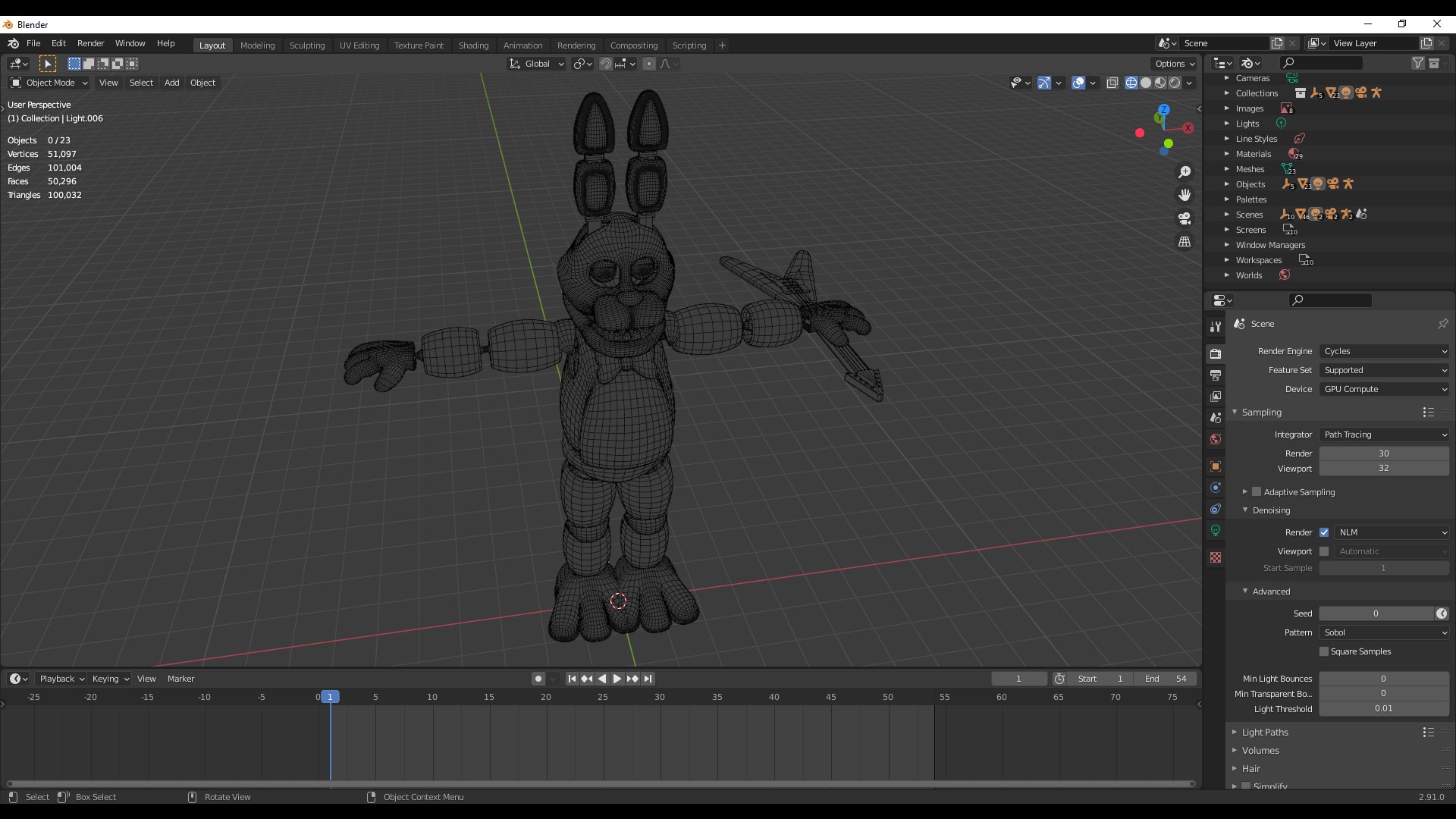Open the Light data properties tab (green bulb)
The image size is (1456, 819).
pos(1216,530)
